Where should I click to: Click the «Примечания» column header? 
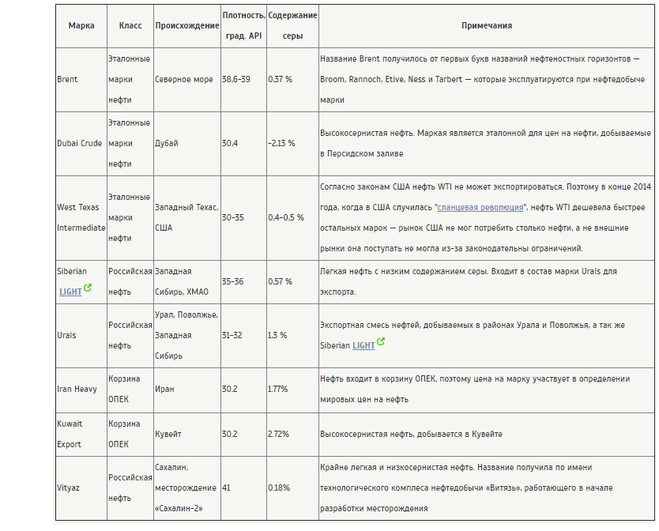(485, 24)
